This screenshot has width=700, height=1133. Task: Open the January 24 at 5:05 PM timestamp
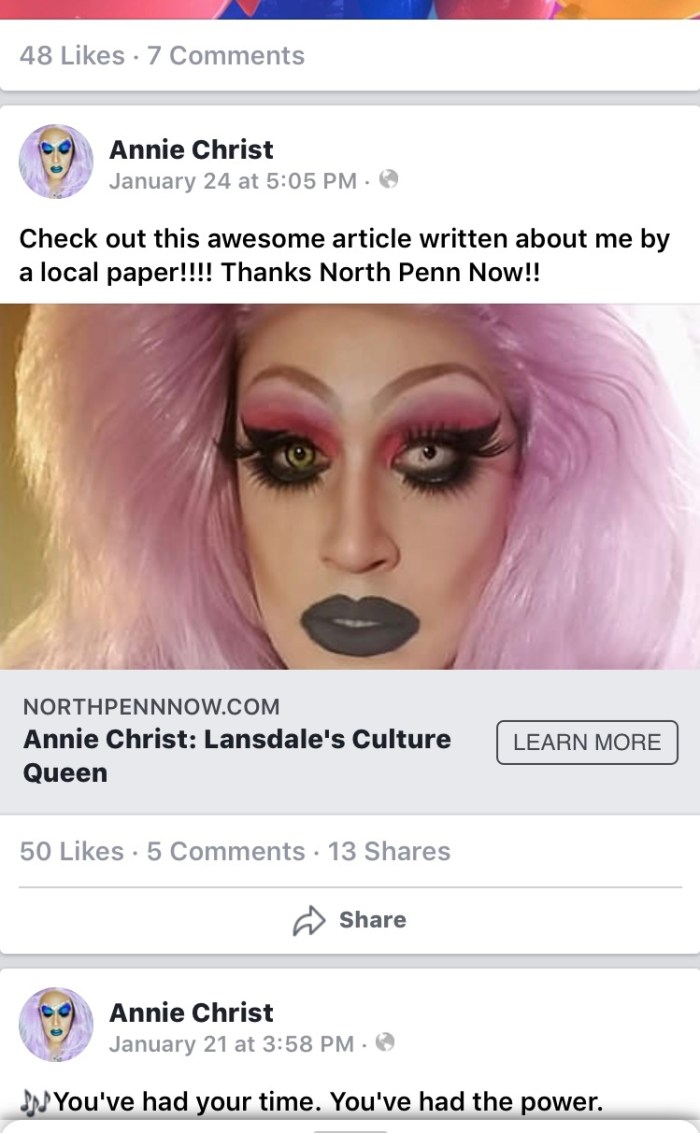point(233,181)
